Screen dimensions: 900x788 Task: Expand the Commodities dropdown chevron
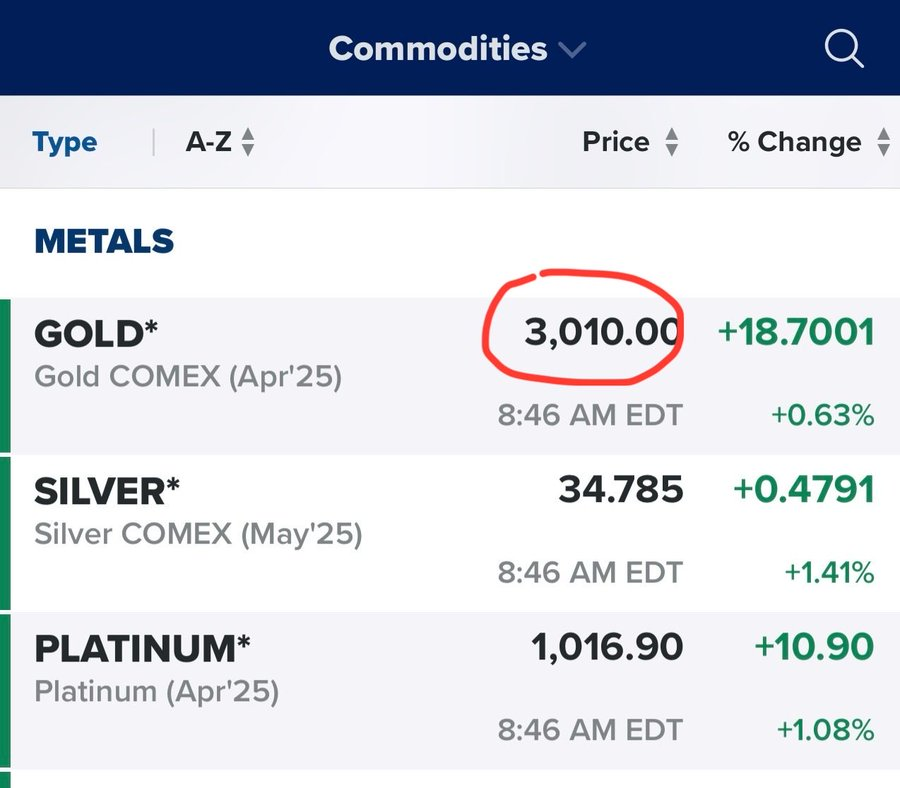pyautogui.click(x=573, y=49)
